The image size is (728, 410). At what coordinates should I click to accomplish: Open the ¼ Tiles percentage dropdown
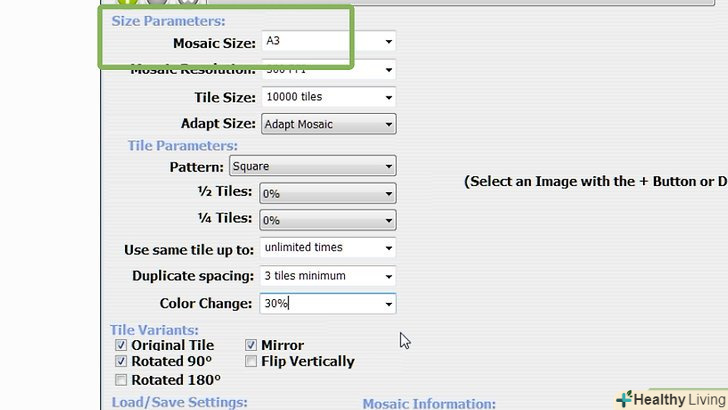click(388, 221)
